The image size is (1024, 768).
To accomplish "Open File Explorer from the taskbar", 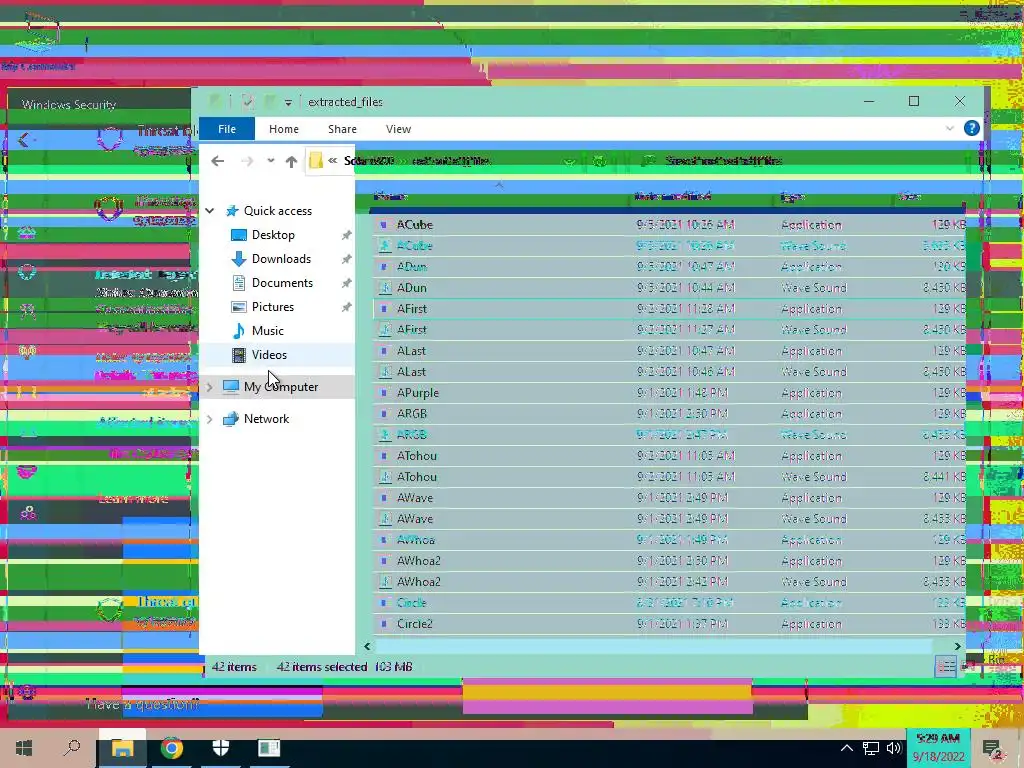I will pyautogui.click(x=121, y=748).
